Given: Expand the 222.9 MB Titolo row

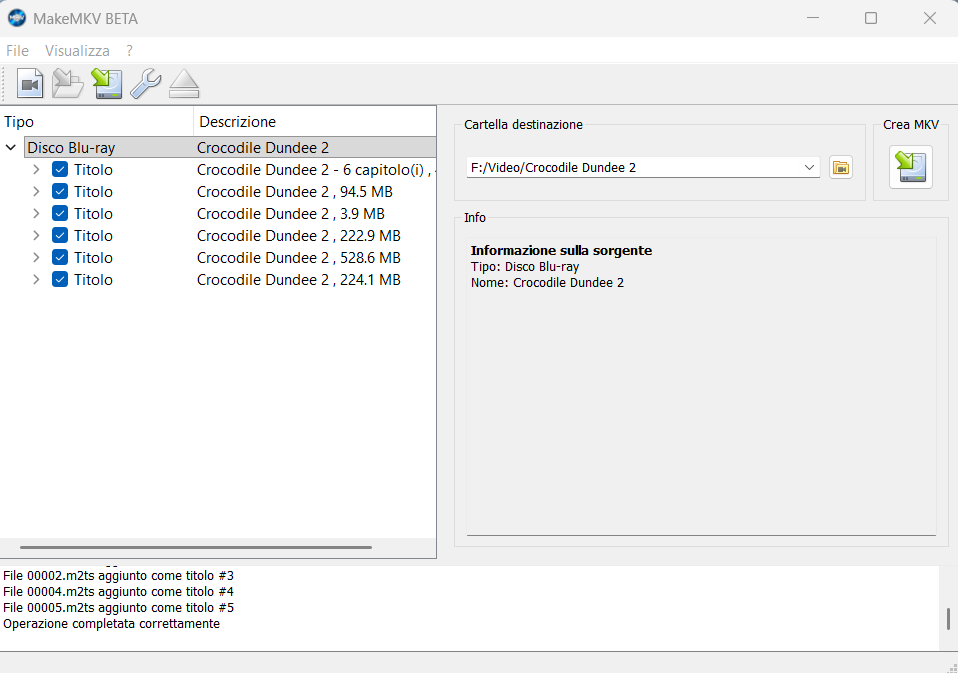Looking at the screenshot, I should click(x=36, y=236).
